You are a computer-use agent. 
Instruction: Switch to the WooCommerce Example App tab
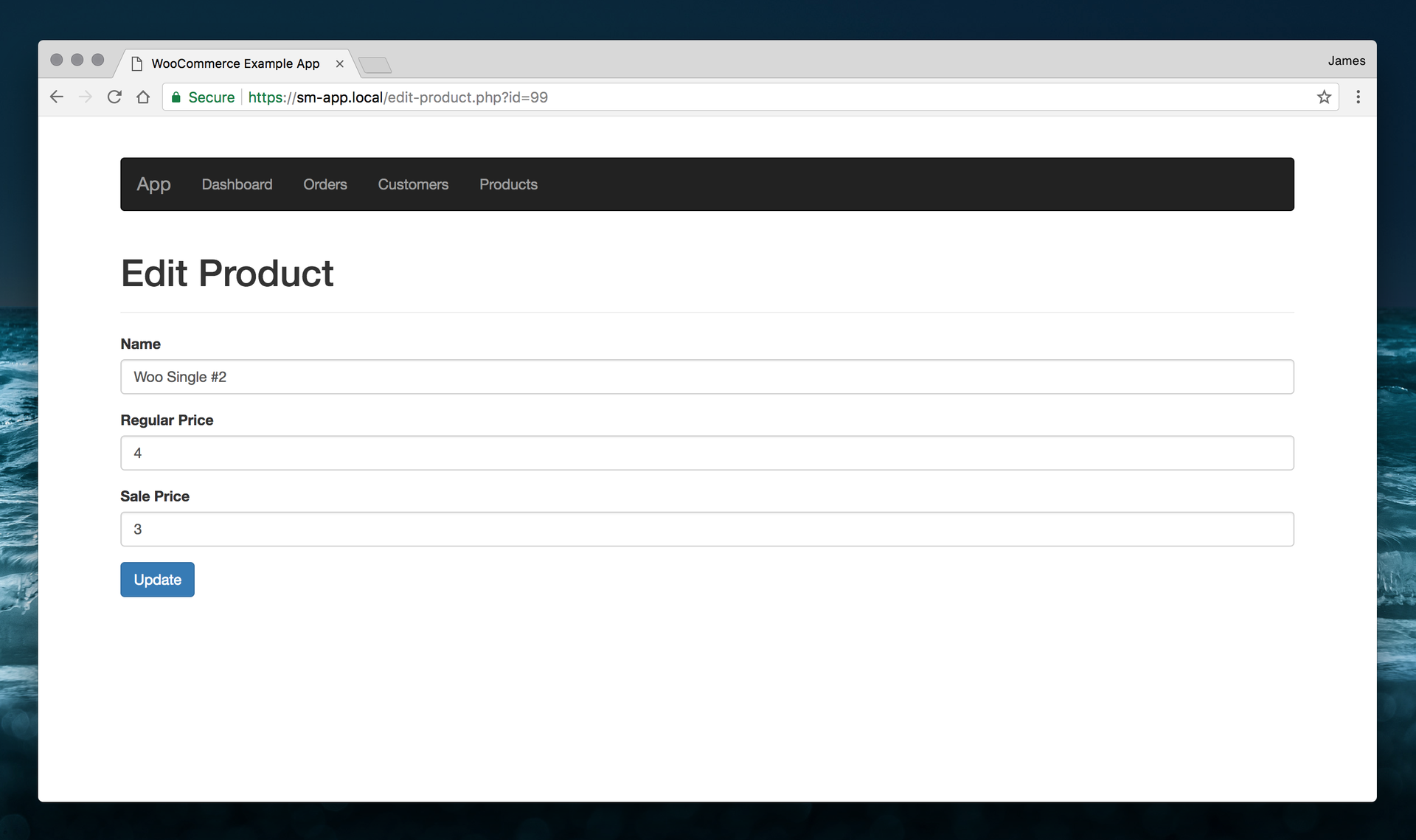(235, 63)
